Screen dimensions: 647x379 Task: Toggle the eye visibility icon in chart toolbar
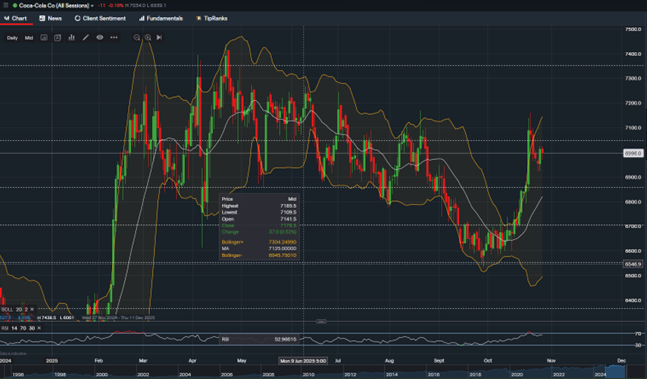pos(99,38)
